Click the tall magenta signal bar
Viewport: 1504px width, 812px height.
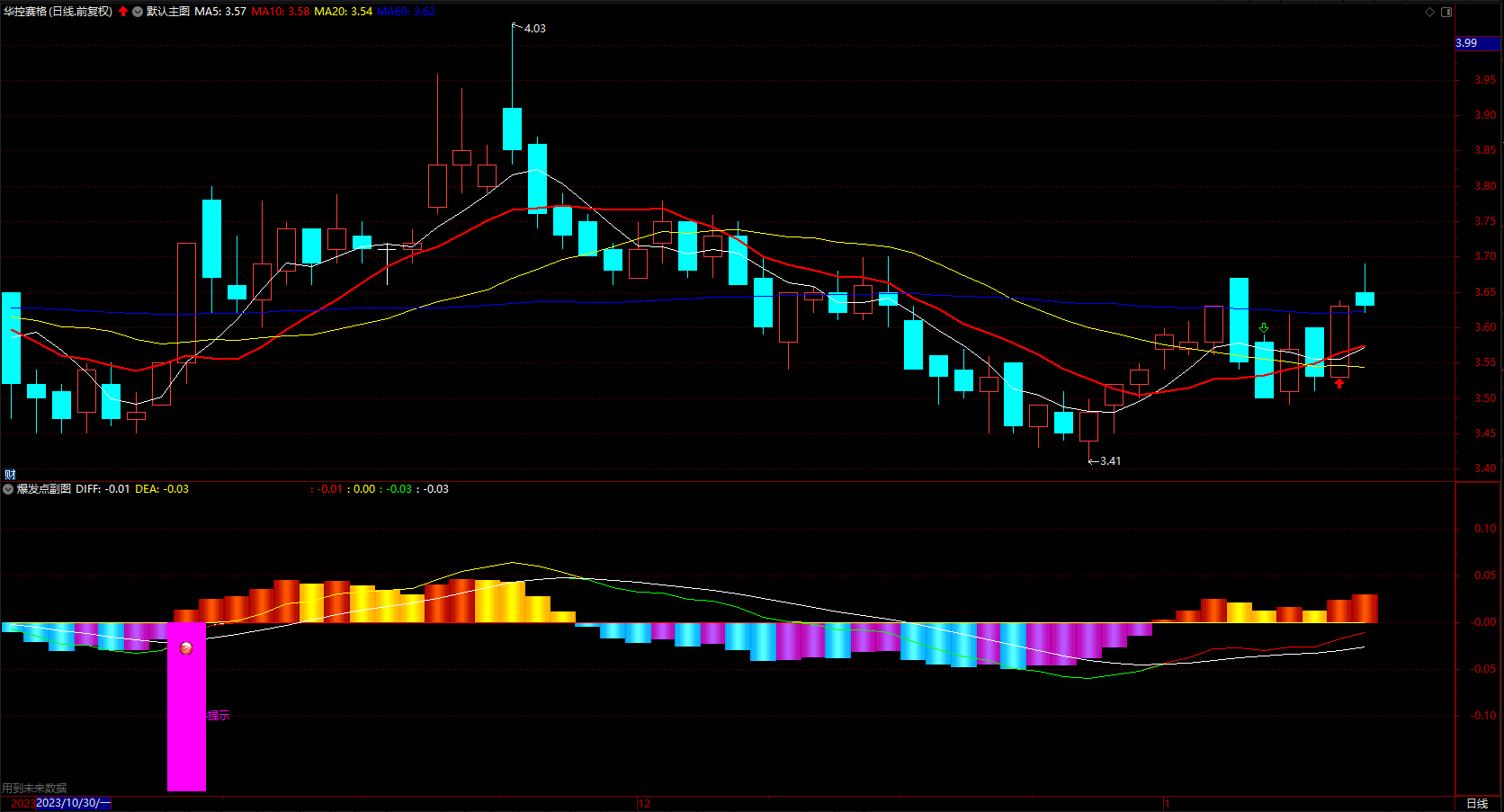point(186,707)
